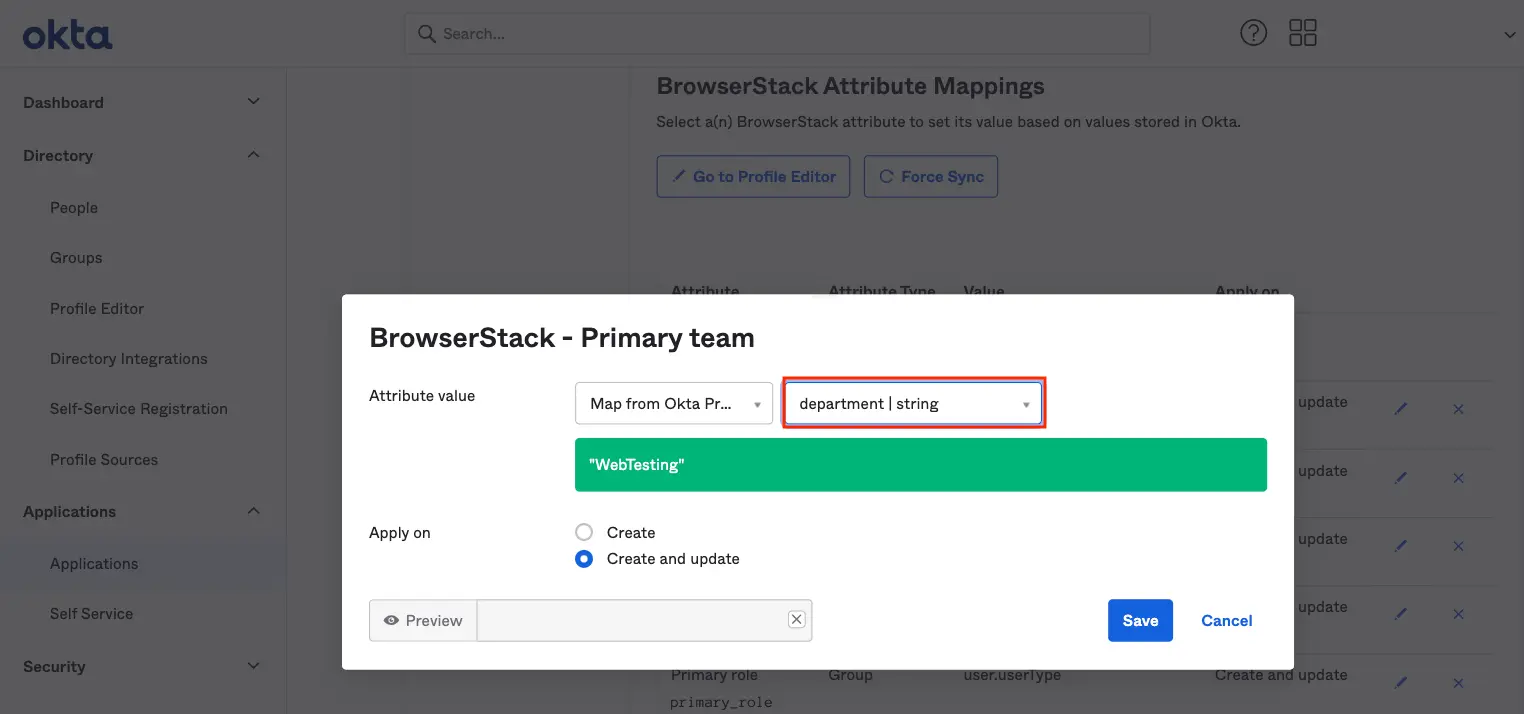Click the search magnifier icon

(426, 34)
